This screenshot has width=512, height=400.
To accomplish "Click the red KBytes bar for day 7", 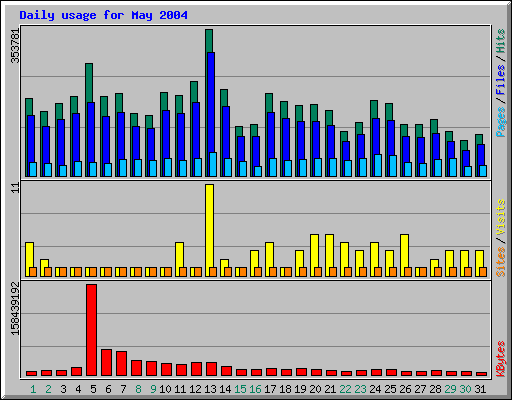I will [121, 363].
